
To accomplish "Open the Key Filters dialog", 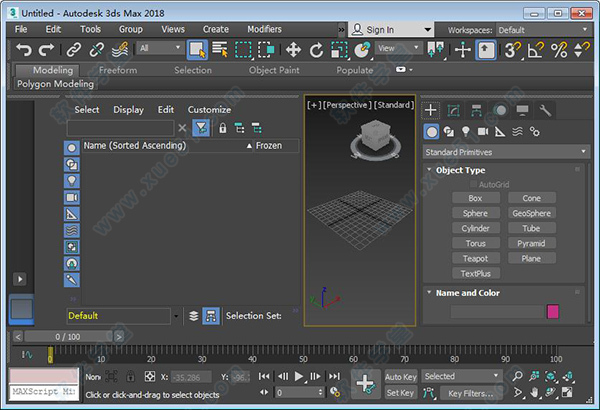I will (x=471, y=394).
